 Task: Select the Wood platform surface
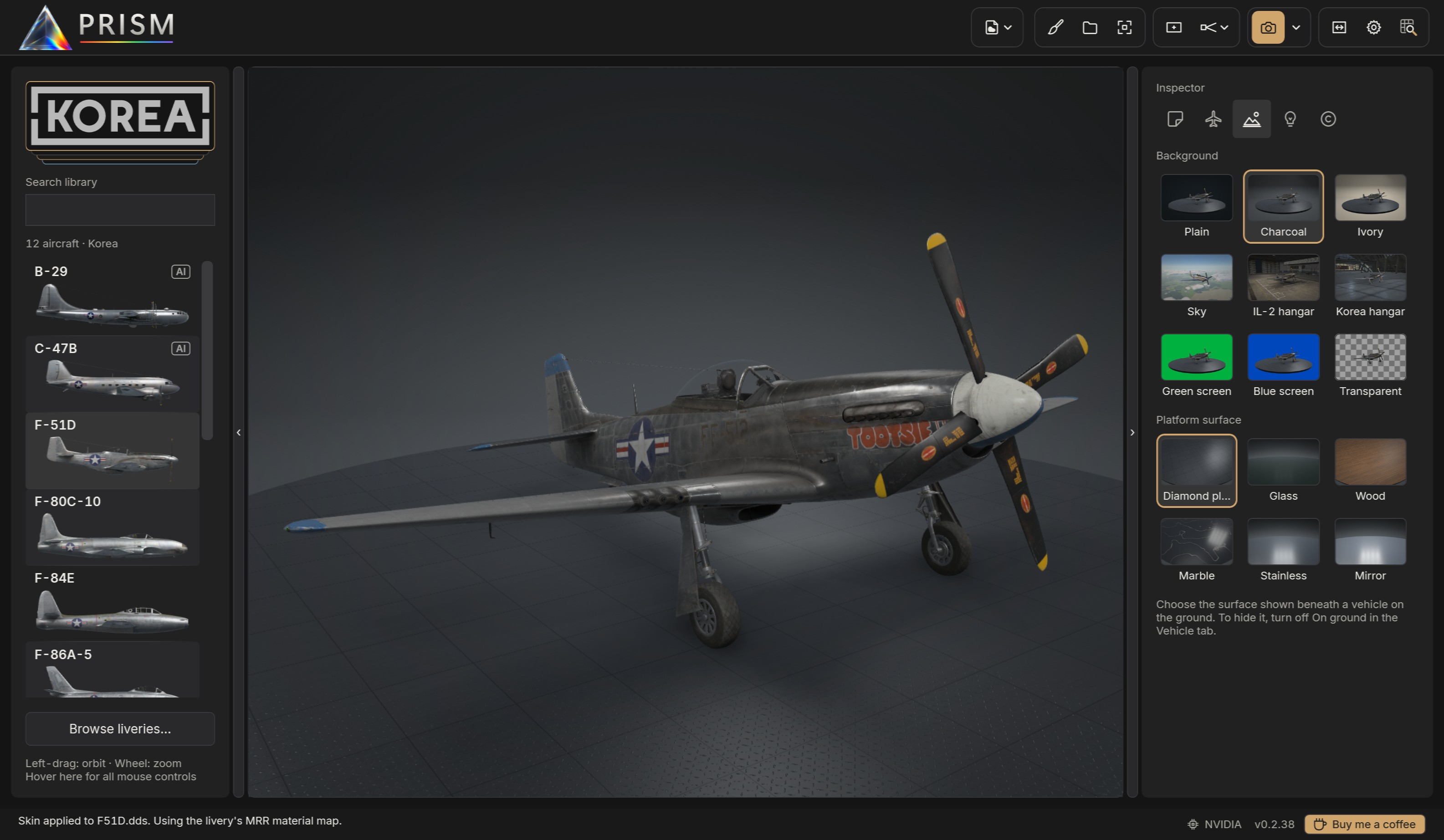click(1370, 471)
